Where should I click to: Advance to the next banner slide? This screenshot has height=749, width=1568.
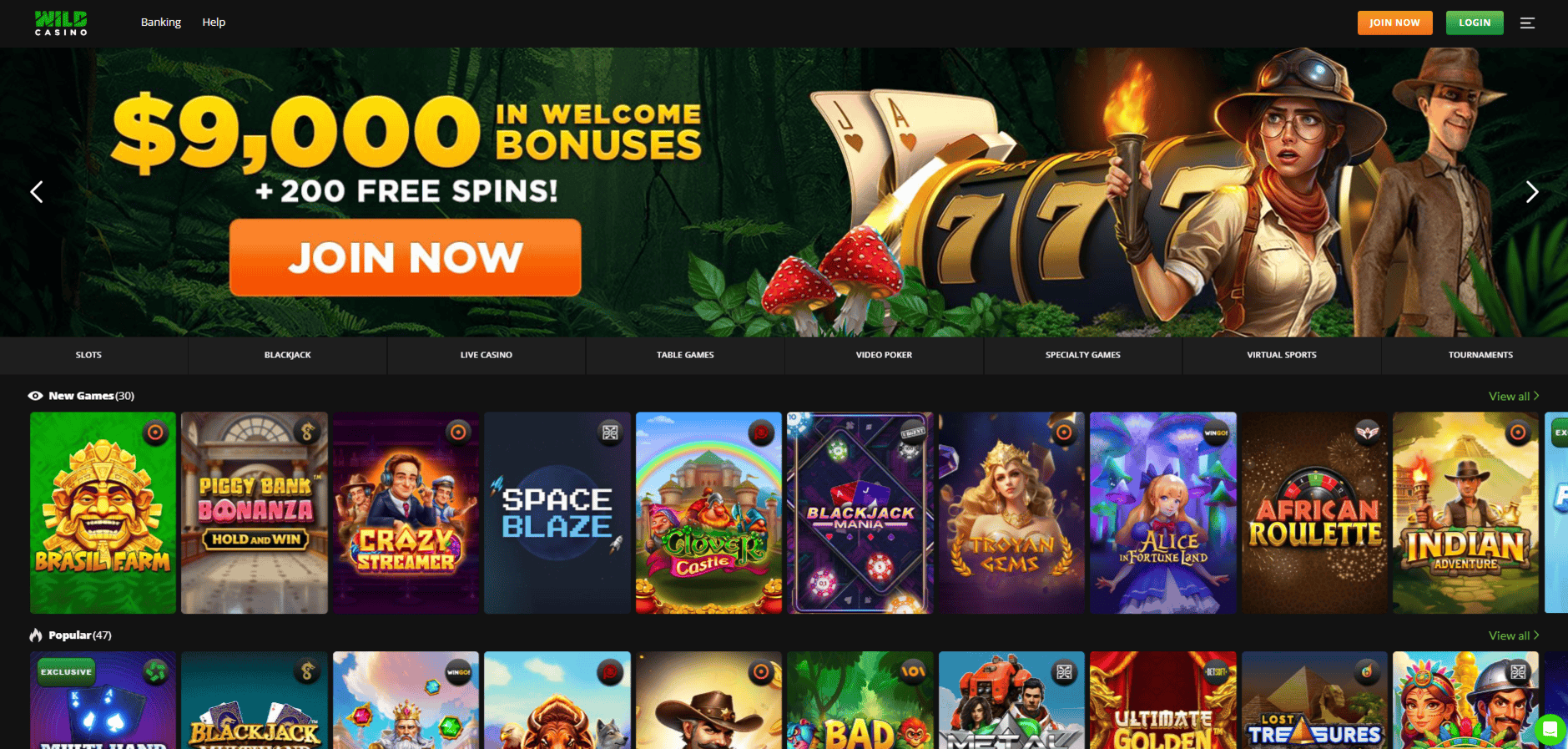point(1531,192)
